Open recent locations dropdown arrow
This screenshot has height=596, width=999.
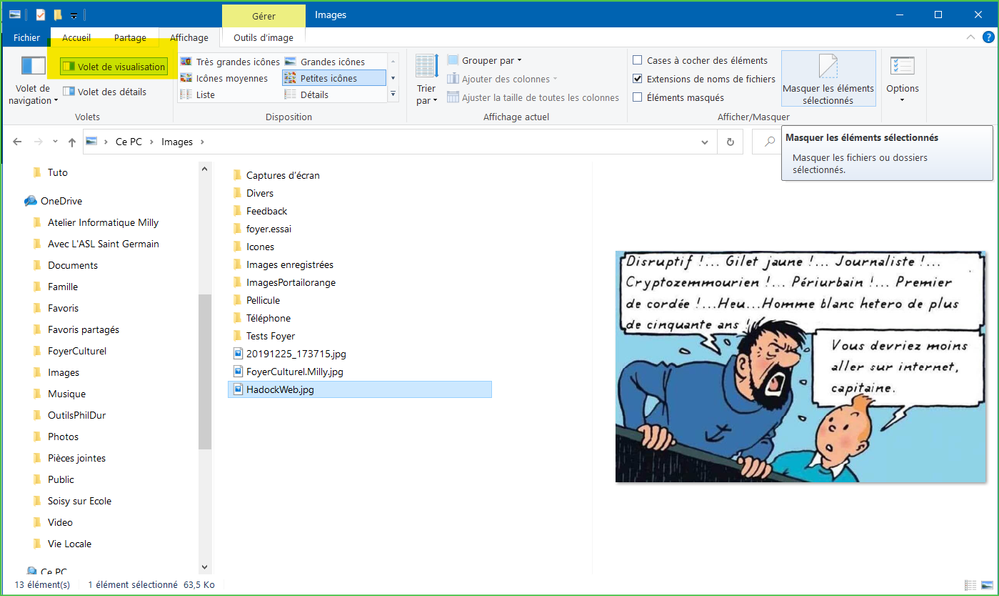[55, 142]
